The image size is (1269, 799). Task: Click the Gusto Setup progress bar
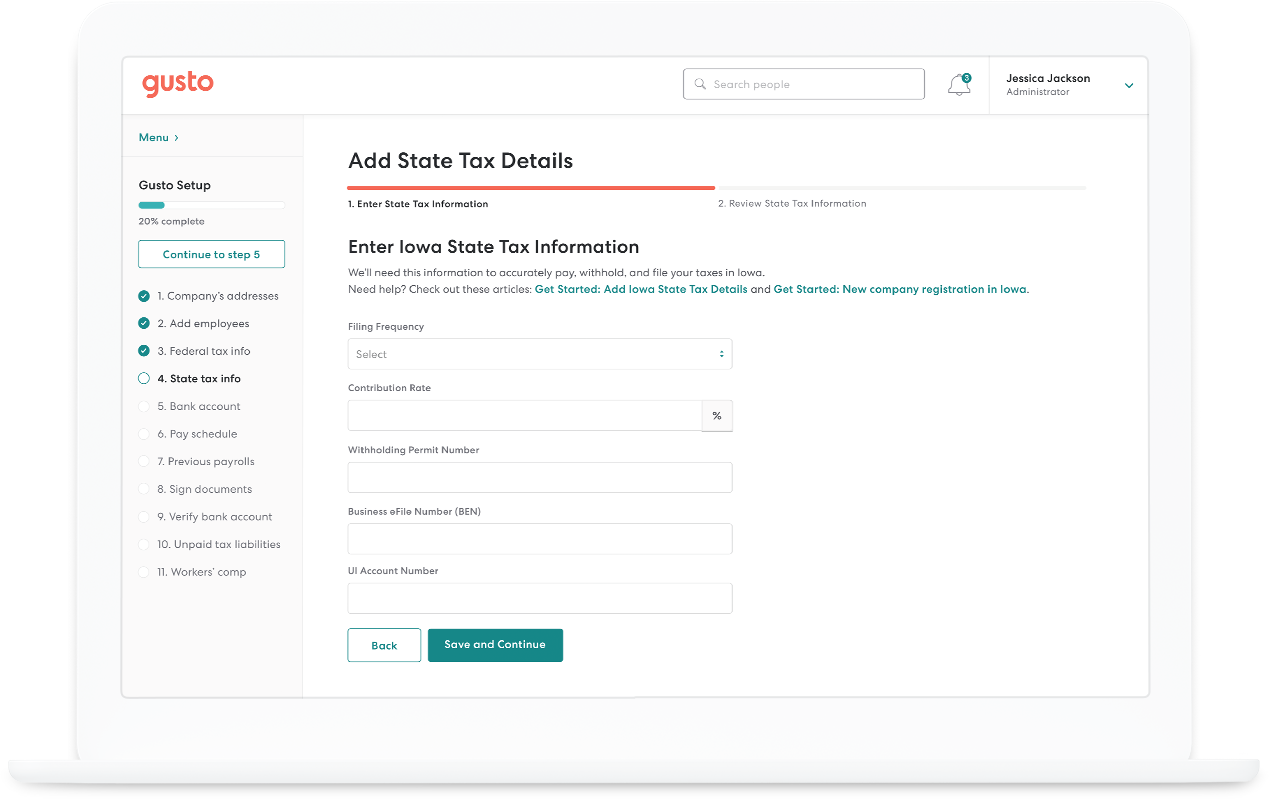212,205
